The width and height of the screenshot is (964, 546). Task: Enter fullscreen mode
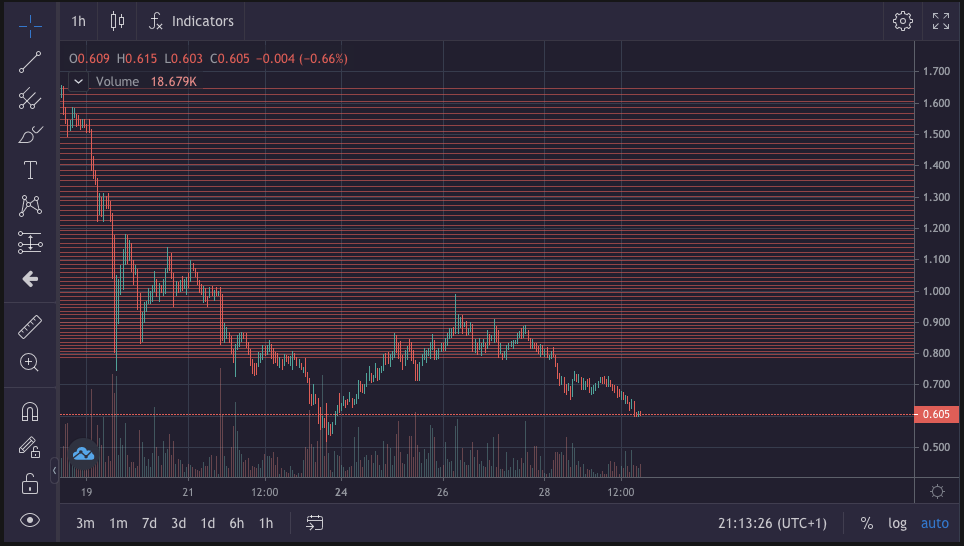point(941,21)
